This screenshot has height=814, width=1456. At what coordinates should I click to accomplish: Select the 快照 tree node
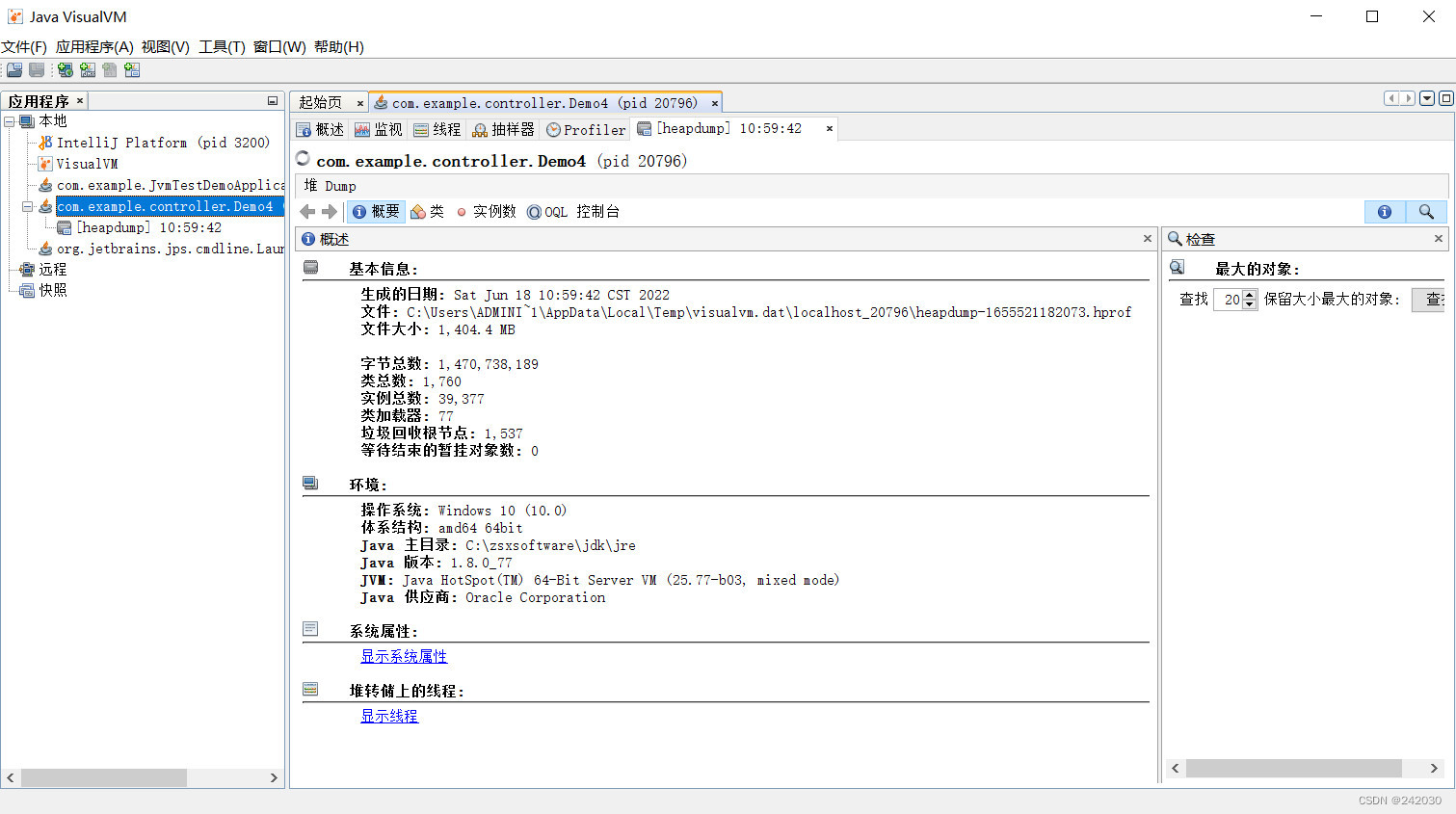tap(53, 290)
